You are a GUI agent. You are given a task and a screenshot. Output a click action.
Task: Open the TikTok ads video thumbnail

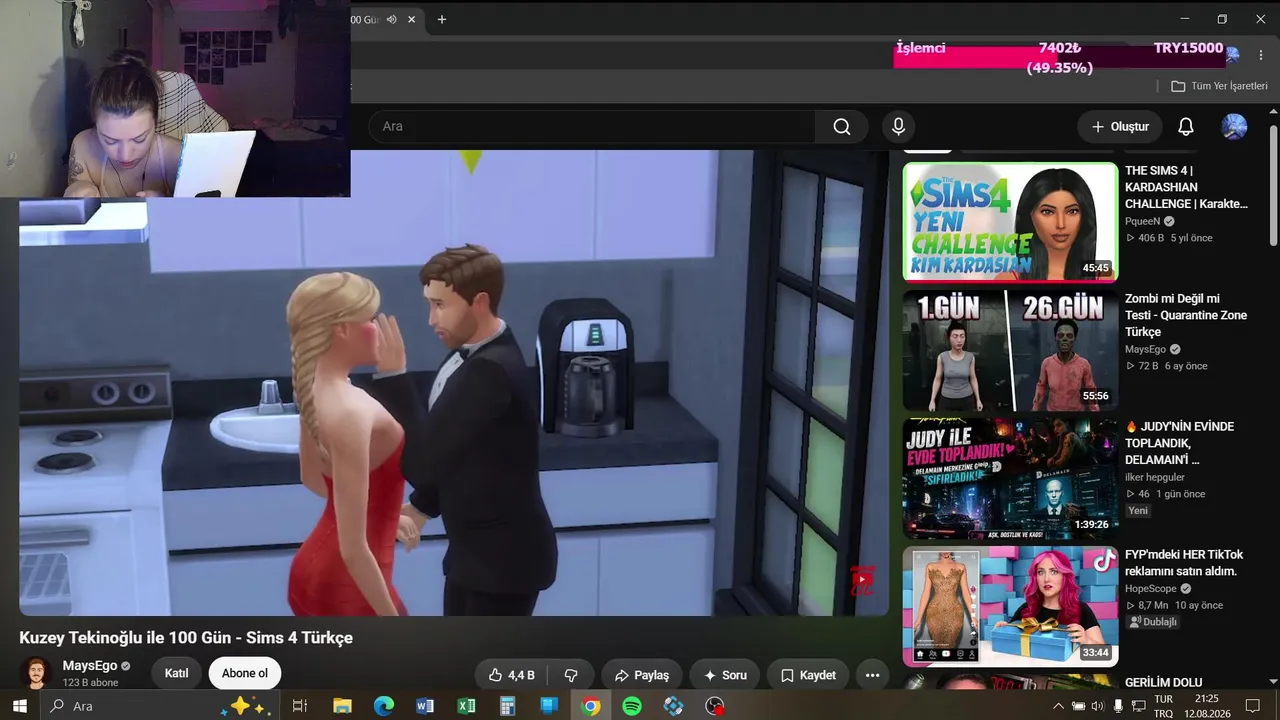(1010, 606)
